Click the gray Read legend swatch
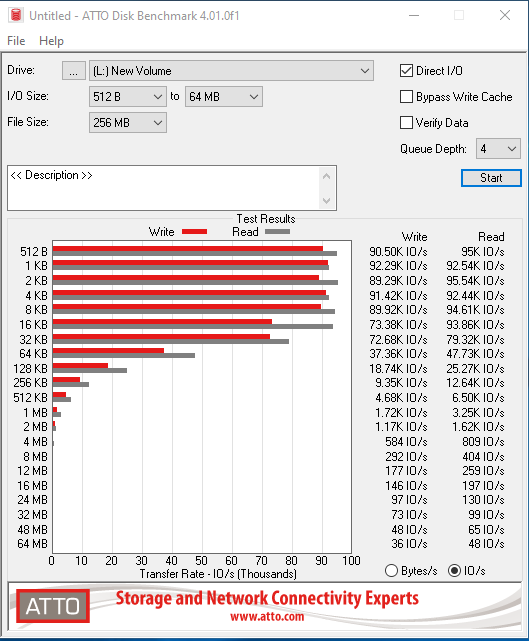 click(x=278, y=232)
